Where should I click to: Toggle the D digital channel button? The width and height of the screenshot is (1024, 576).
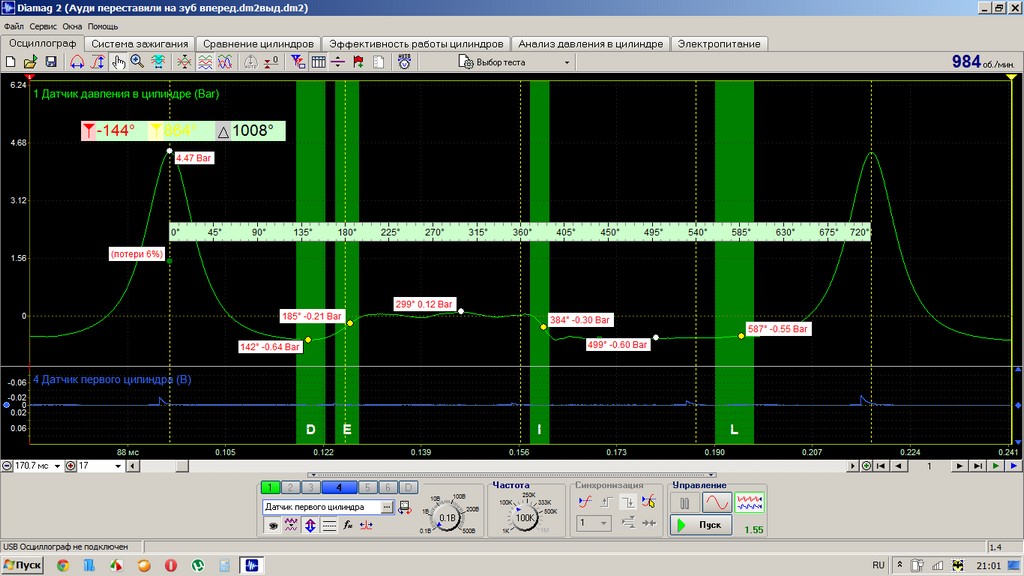(408, 487)
